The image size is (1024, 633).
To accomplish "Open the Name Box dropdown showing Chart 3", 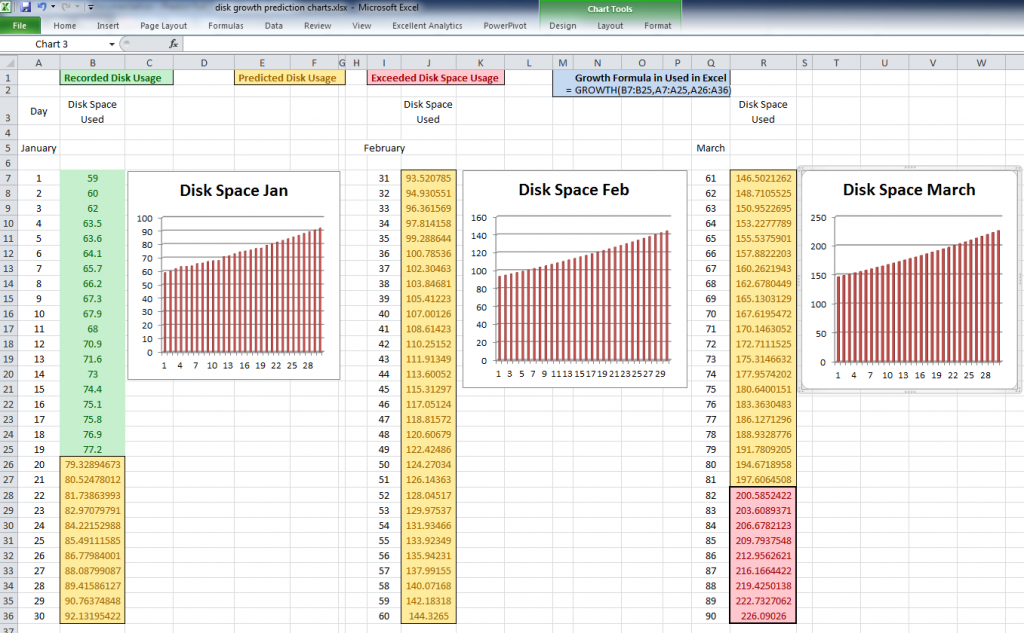I will pyautogui.click(x=112, y=44).
